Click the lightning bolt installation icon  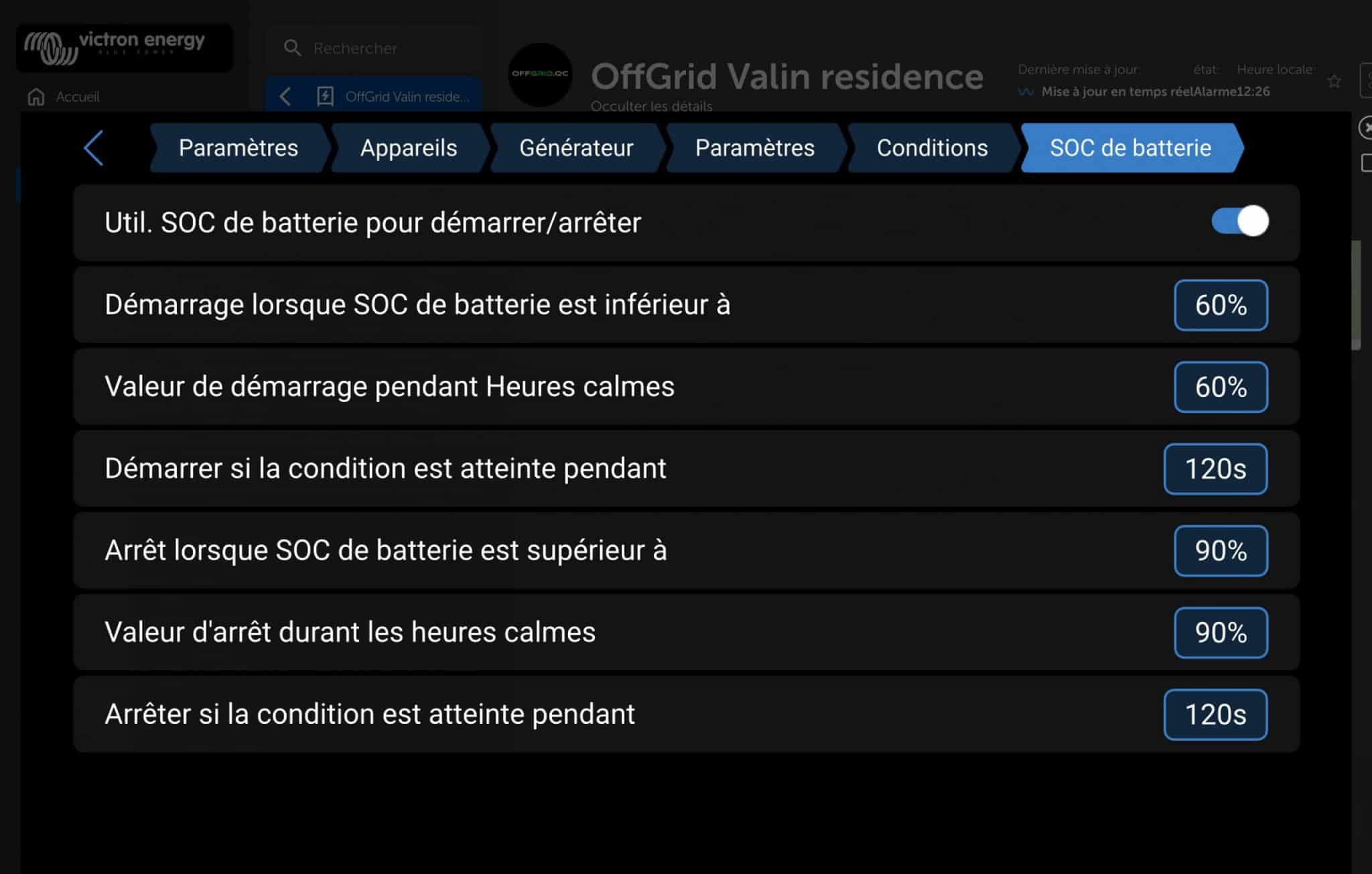tap(324, 97)
